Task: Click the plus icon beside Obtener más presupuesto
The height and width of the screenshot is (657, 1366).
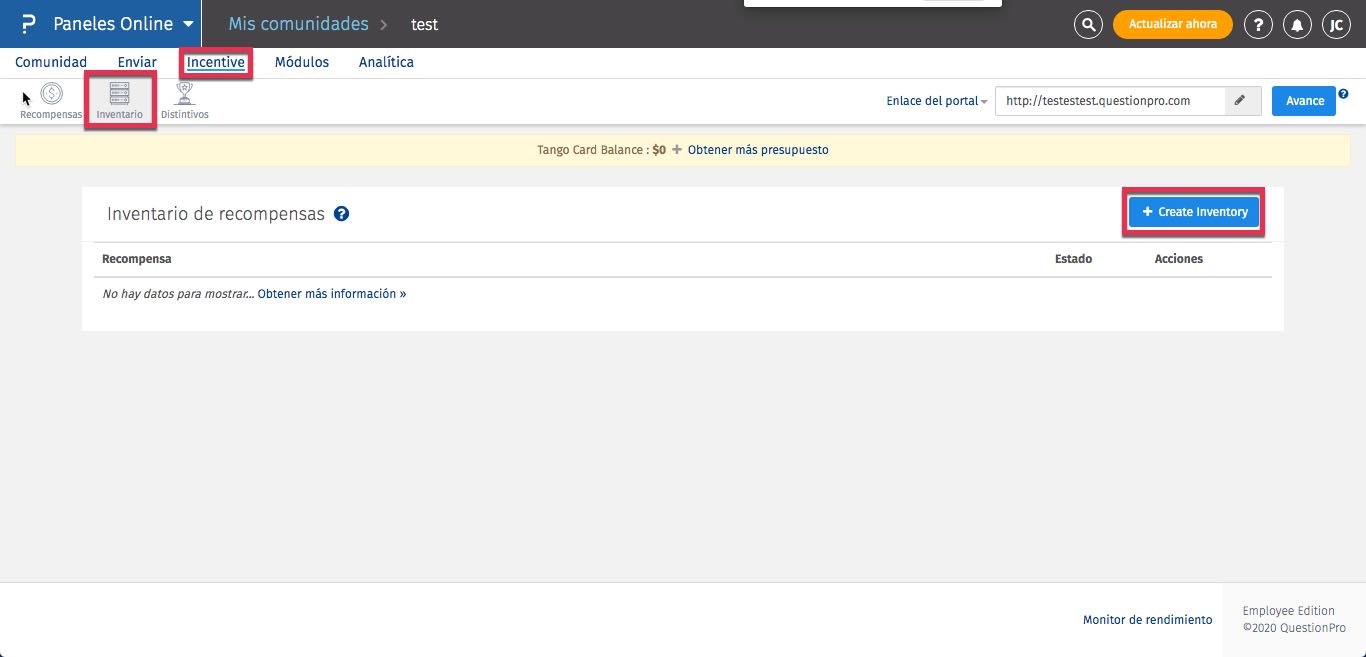Action: pyautogui.click(x=677, y=150)
